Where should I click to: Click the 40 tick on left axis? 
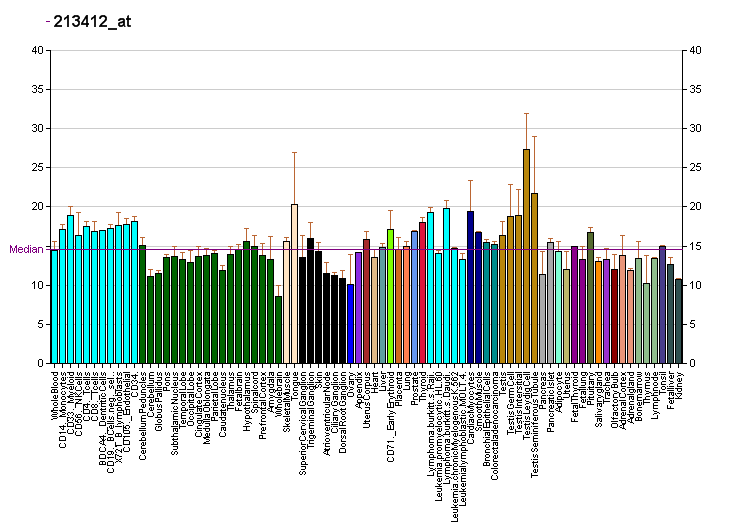pos(37,50)
